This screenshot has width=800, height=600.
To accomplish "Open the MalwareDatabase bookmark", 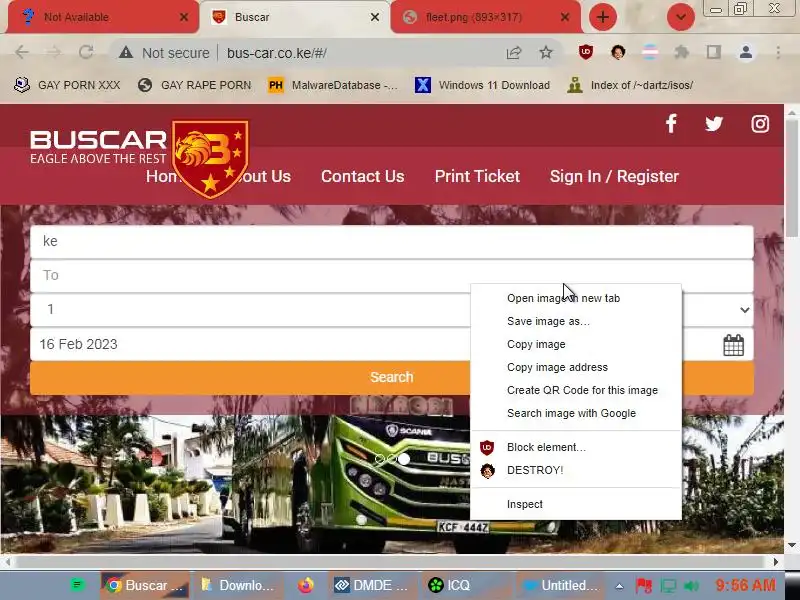I will (x=333, y=85).
